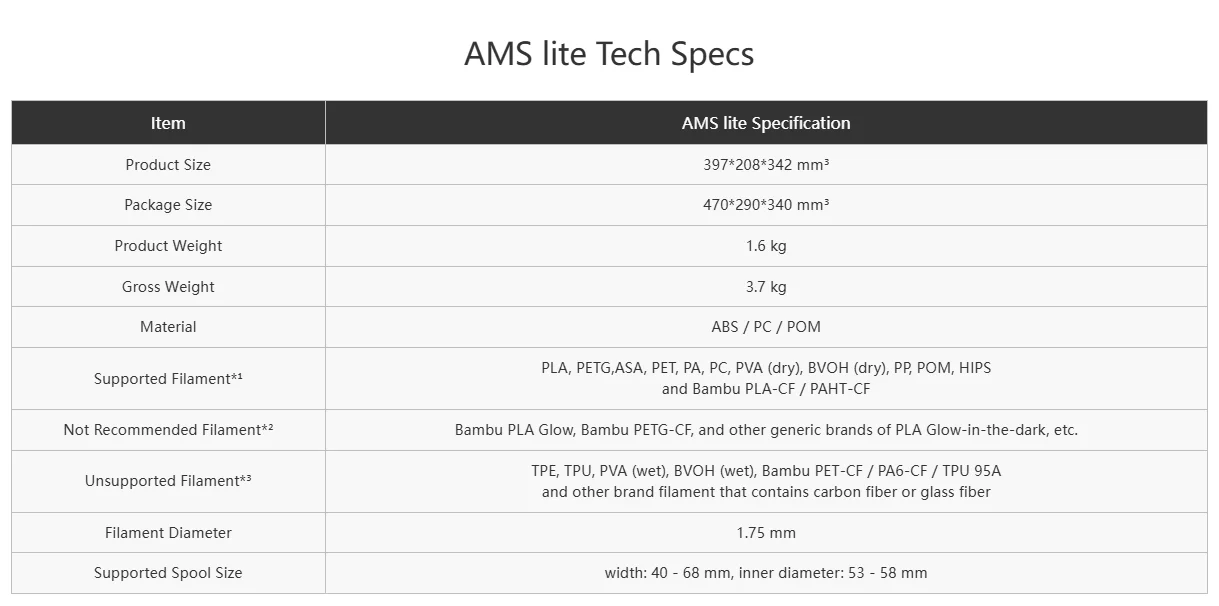This screenshot has width=1219, height=606.
Task: Click the "Product Weight" row label
Action: (x=168, y=246)
